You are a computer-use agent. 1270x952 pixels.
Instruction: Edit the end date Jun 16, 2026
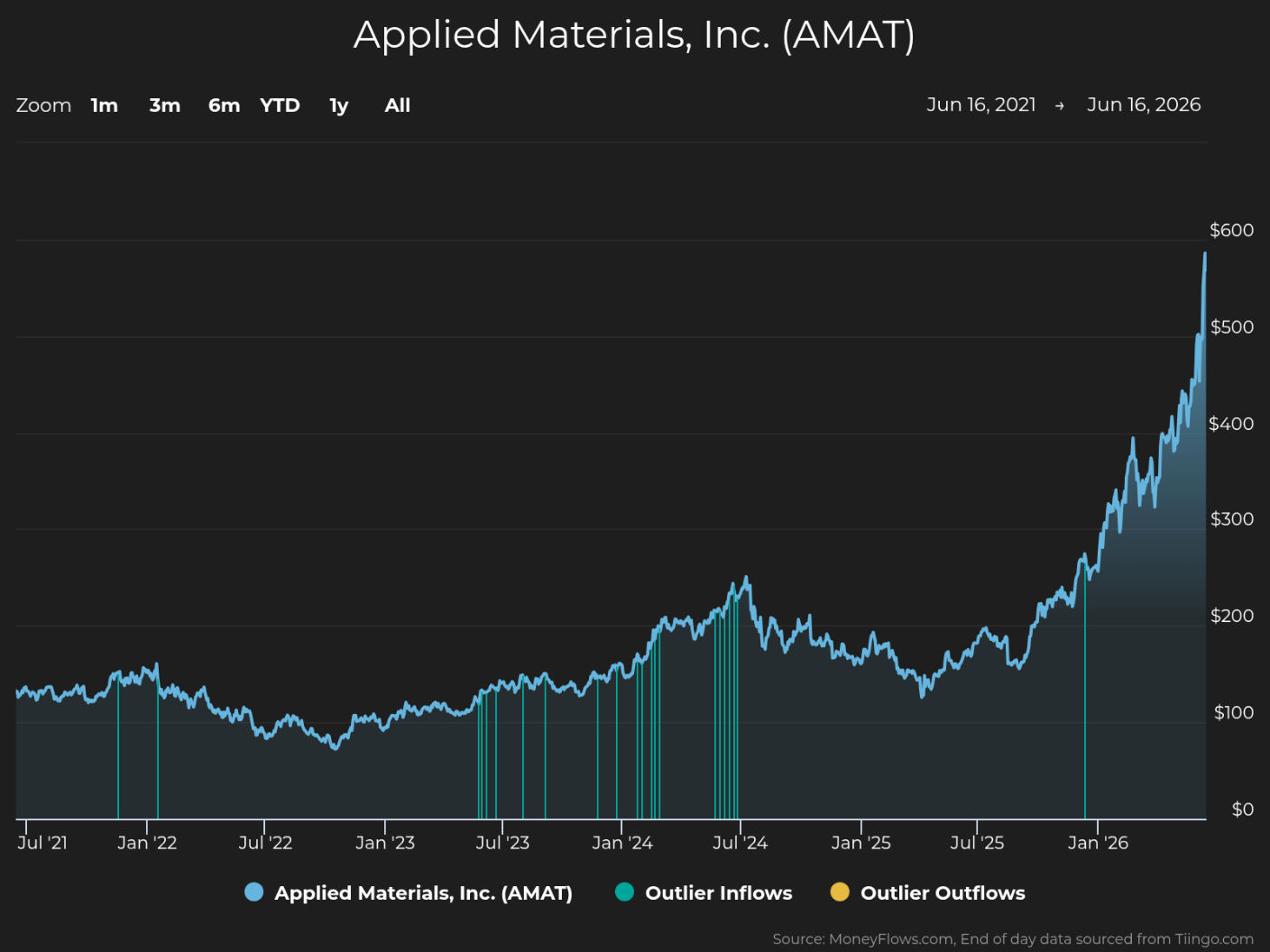tap(1144, 105)
